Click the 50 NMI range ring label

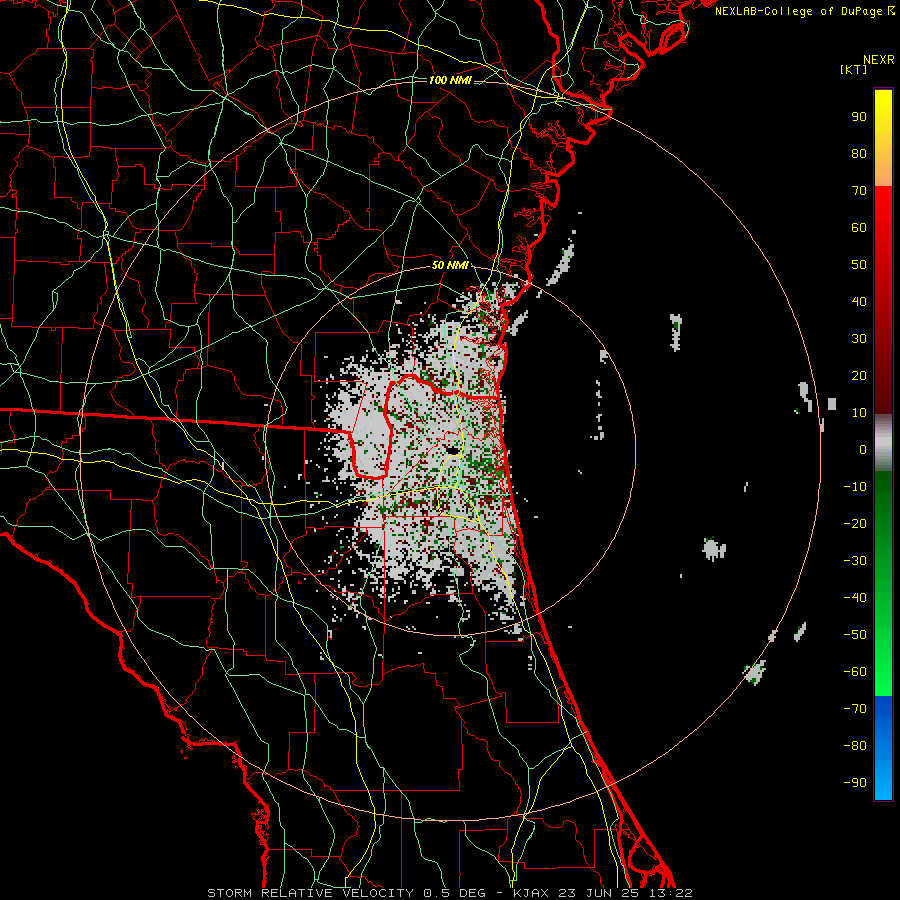449,265
